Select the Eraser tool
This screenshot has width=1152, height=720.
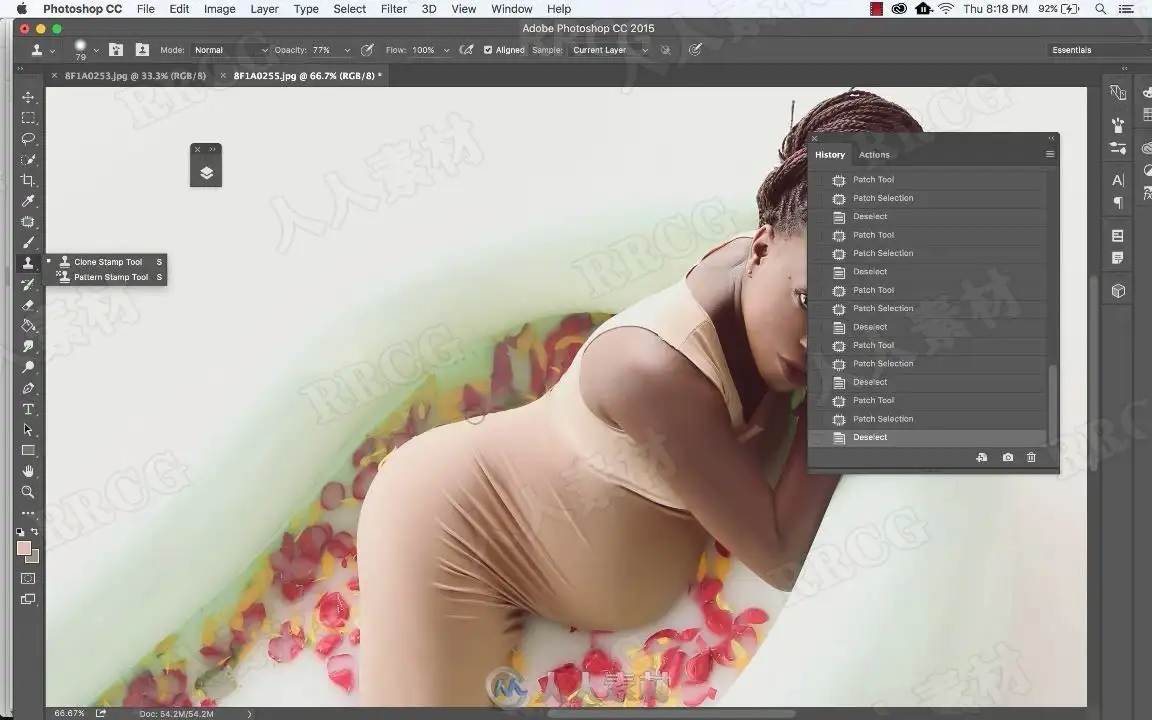(x=28, y=305)
